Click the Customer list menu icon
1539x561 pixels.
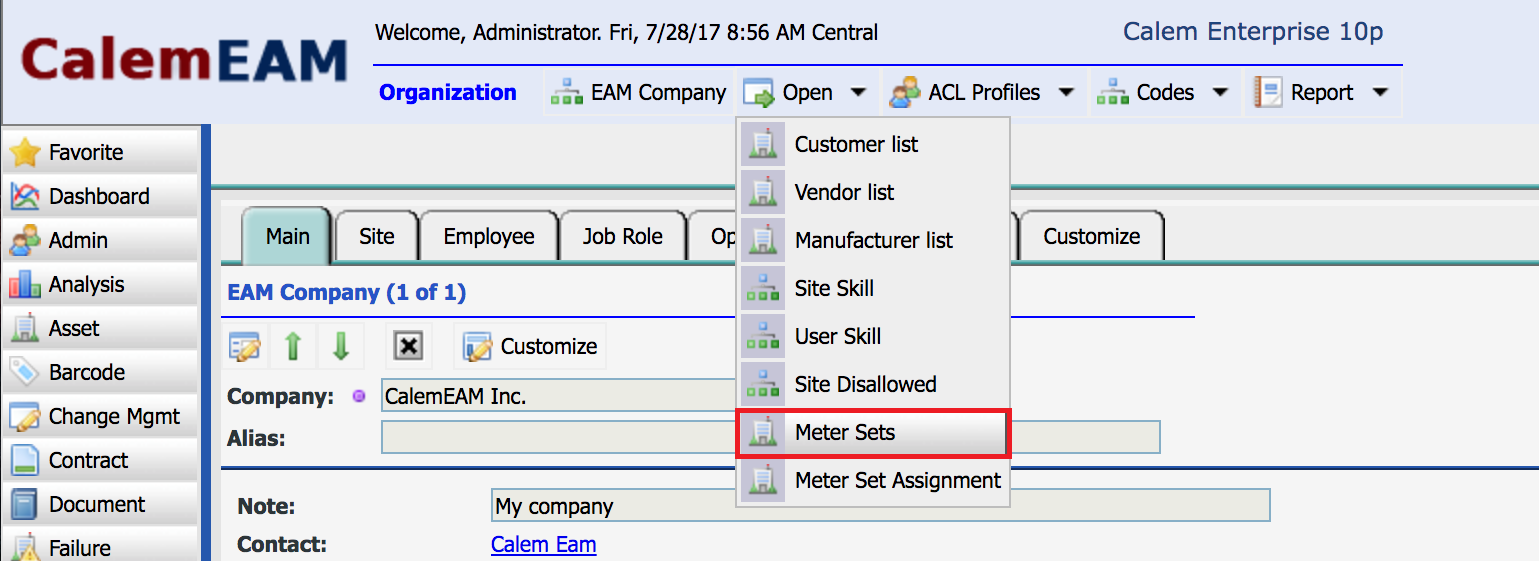pyautogui.click(x=763, y=145)
